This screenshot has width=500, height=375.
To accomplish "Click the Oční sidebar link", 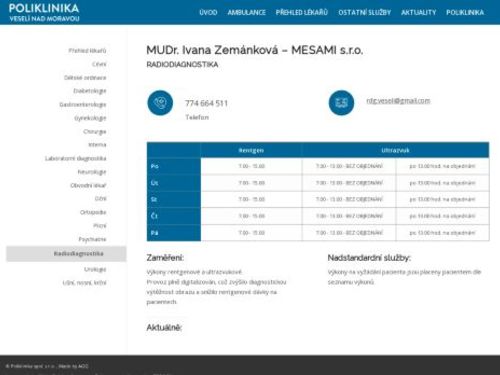I will (100, 199).
